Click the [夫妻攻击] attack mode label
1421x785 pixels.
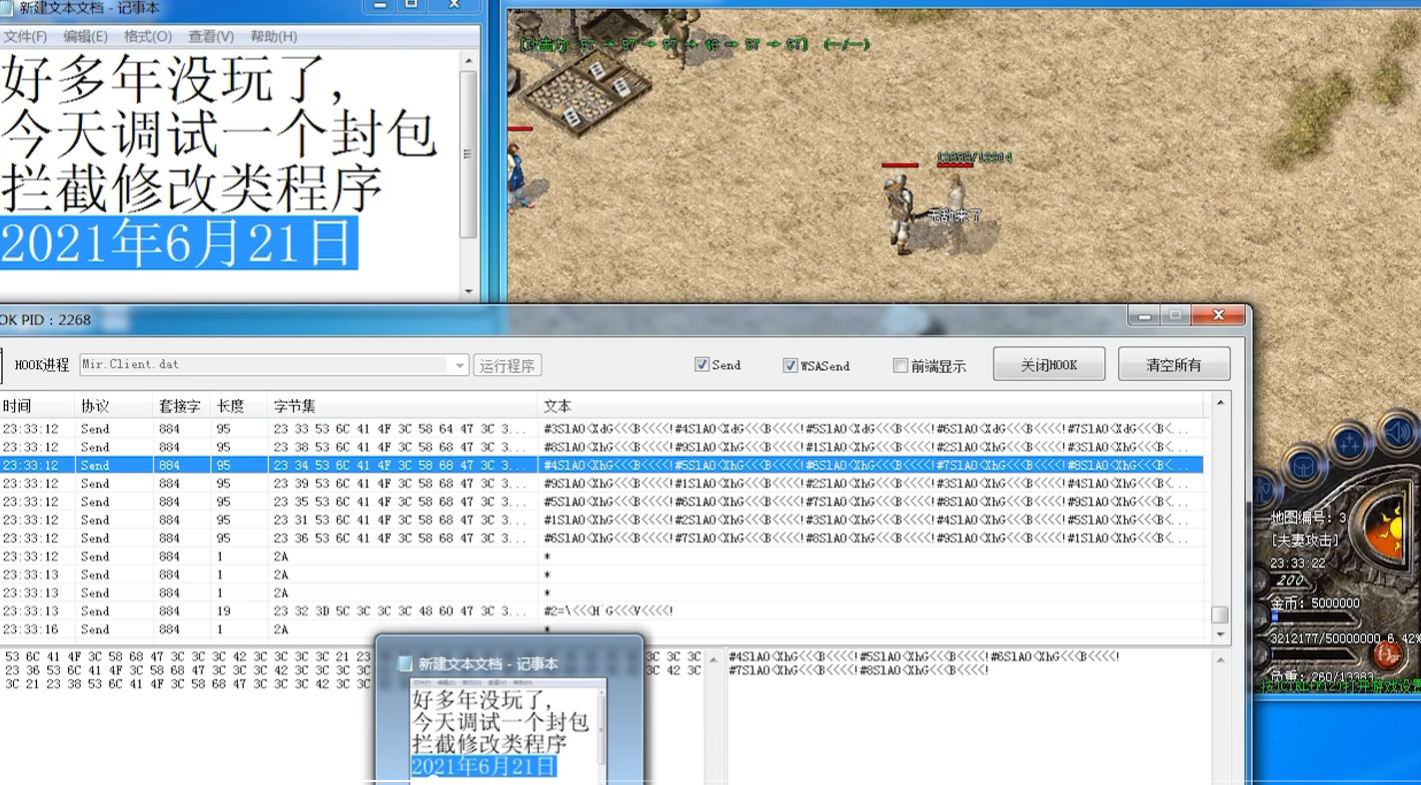click(1305, 540)
